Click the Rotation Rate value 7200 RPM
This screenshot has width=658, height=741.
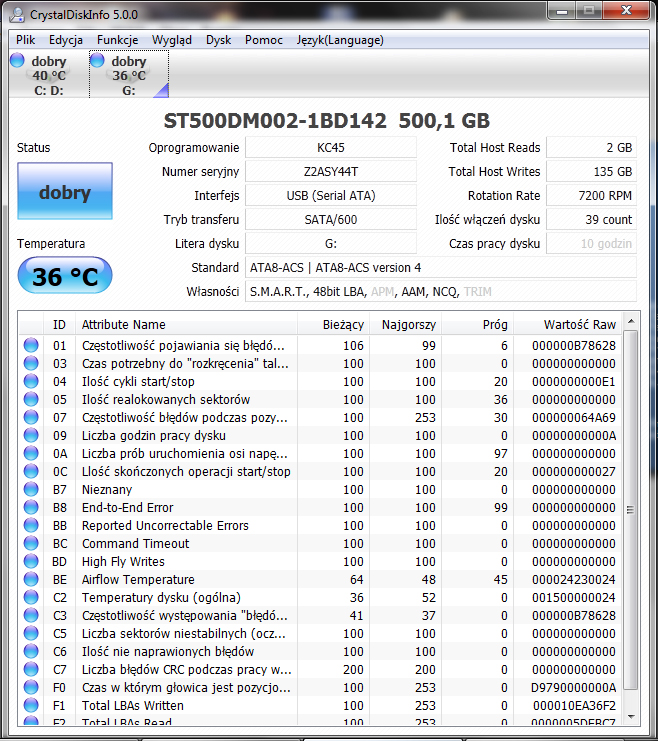pyautogui.click(x=591, y=196)
